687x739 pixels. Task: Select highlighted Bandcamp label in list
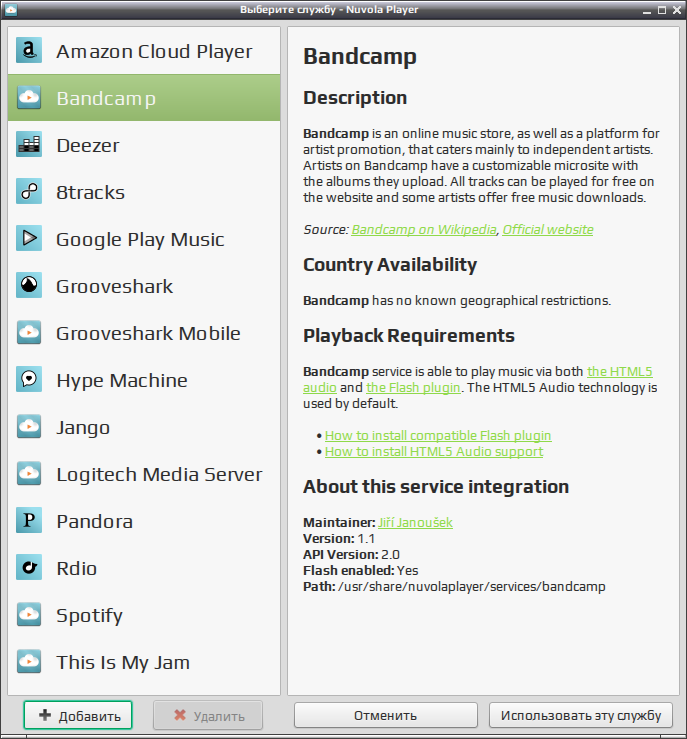[x=106, y=99]
